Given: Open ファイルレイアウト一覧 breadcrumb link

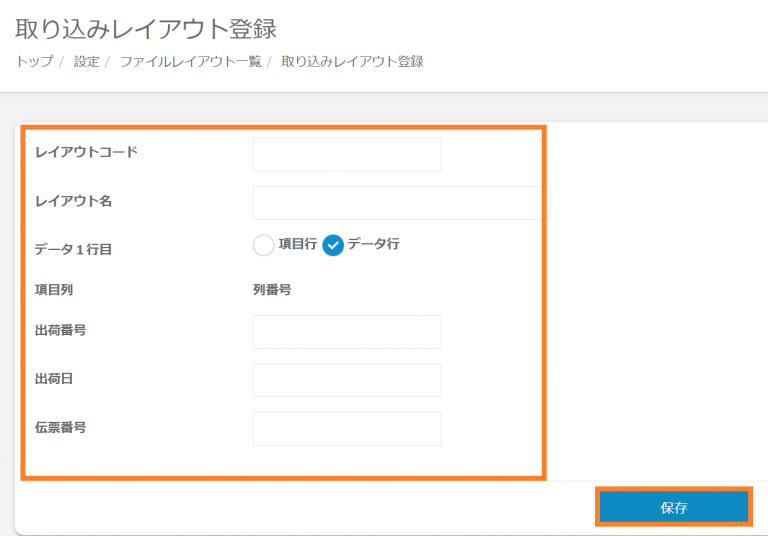Looking at the screenshot, I should click(190, 61).
